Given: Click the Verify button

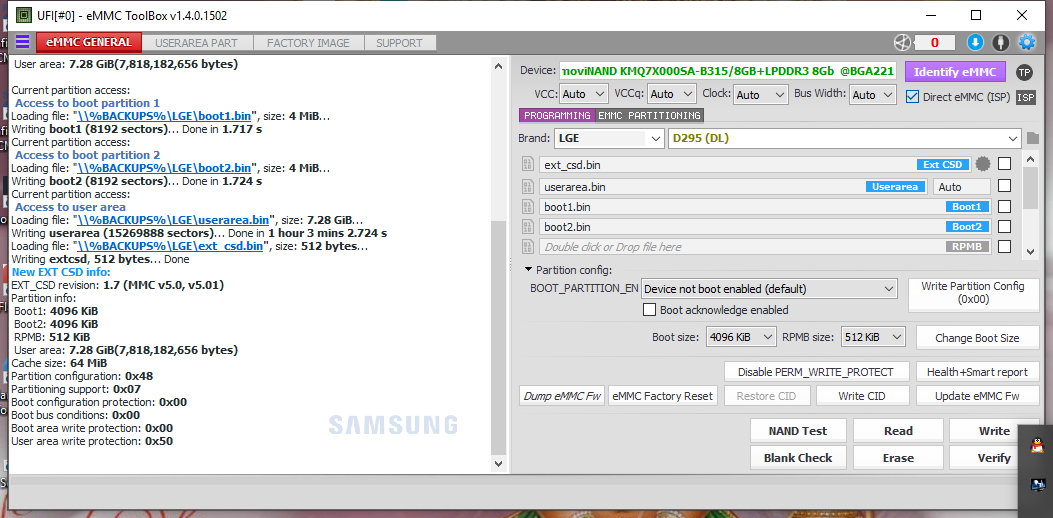Looking at the screenshot, I should pos(994,458).
